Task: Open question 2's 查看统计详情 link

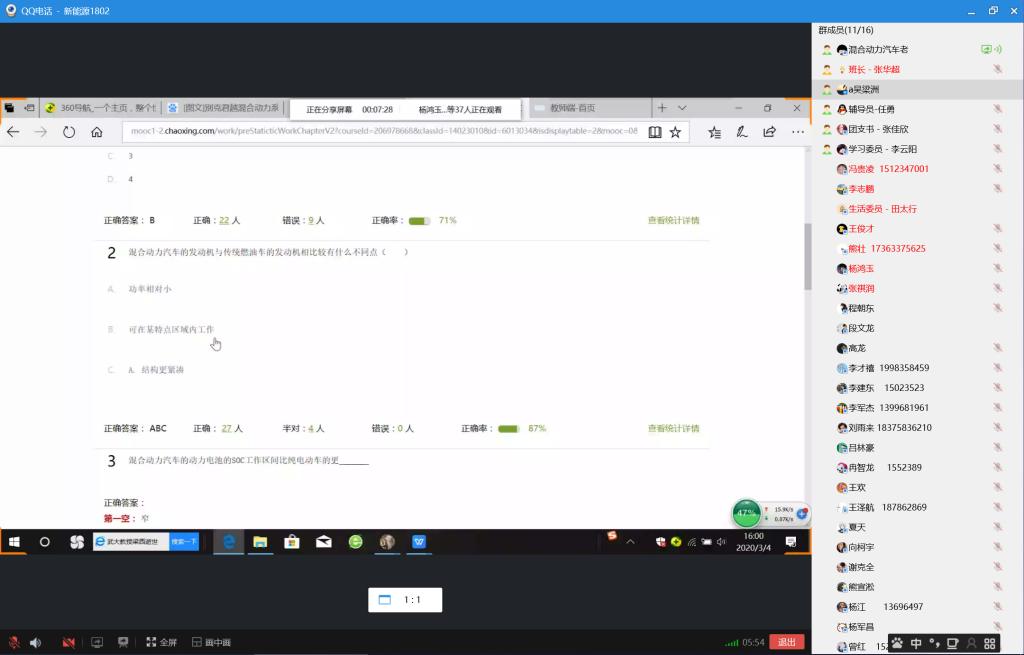Action: point(673,428)
